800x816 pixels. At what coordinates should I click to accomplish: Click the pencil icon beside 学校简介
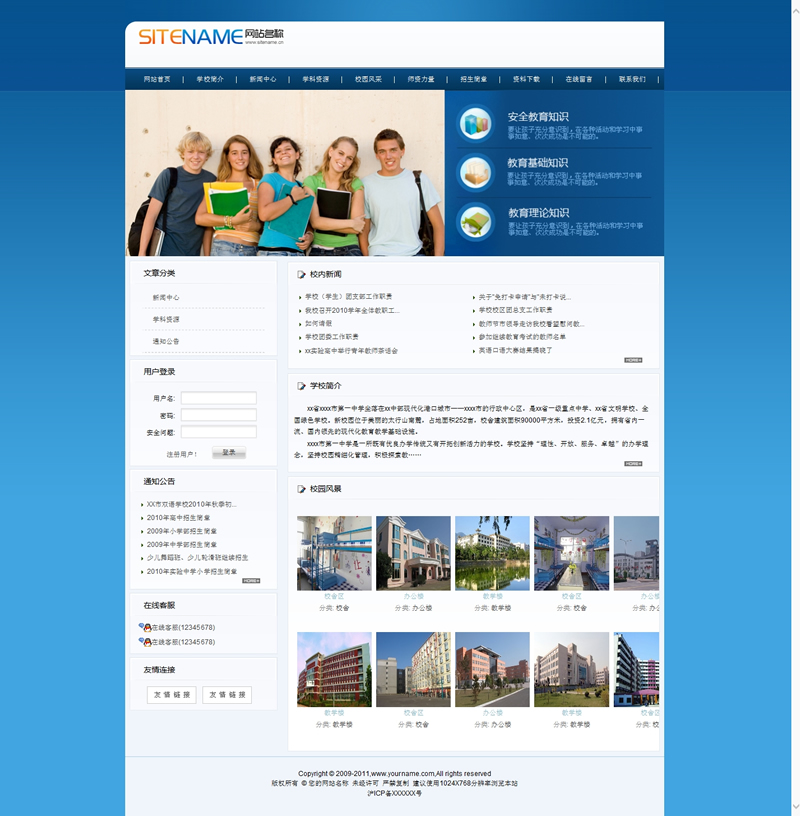pyautogui.click(x=301, y=386)
